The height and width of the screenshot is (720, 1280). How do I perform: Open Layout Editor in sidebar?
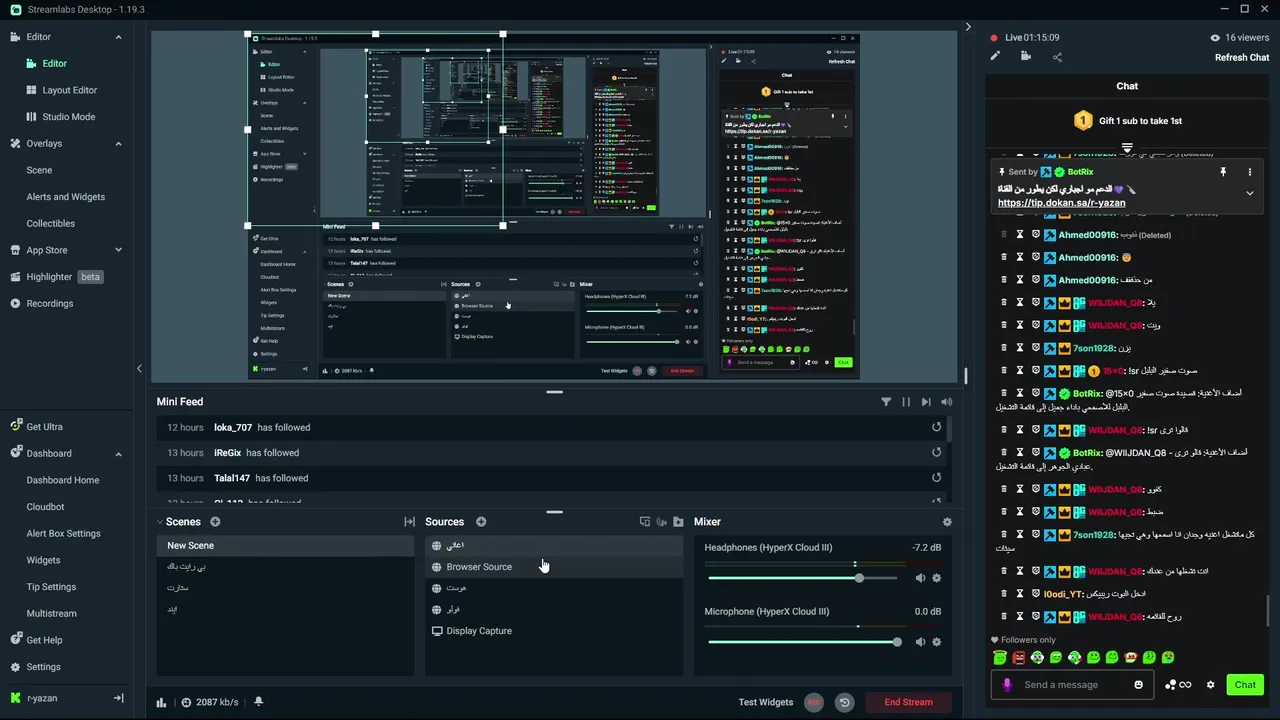[70, 90]
